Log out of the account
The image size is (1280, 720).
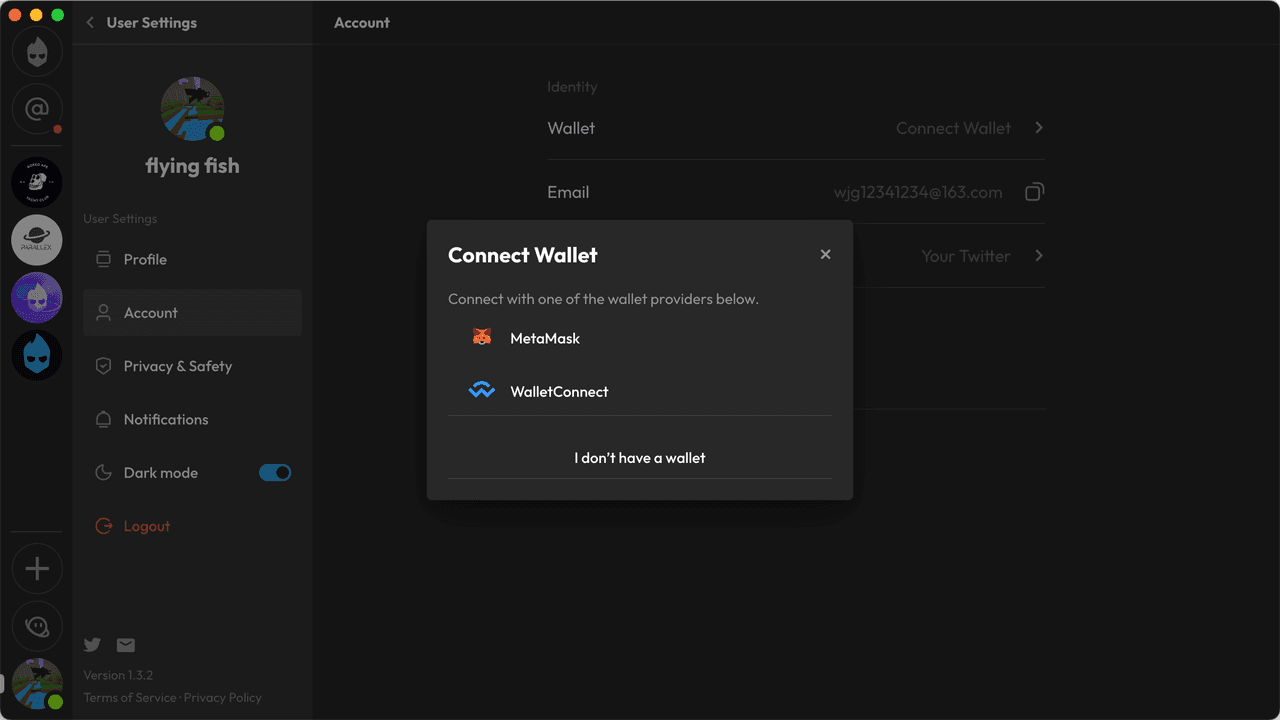coord(192,526)
